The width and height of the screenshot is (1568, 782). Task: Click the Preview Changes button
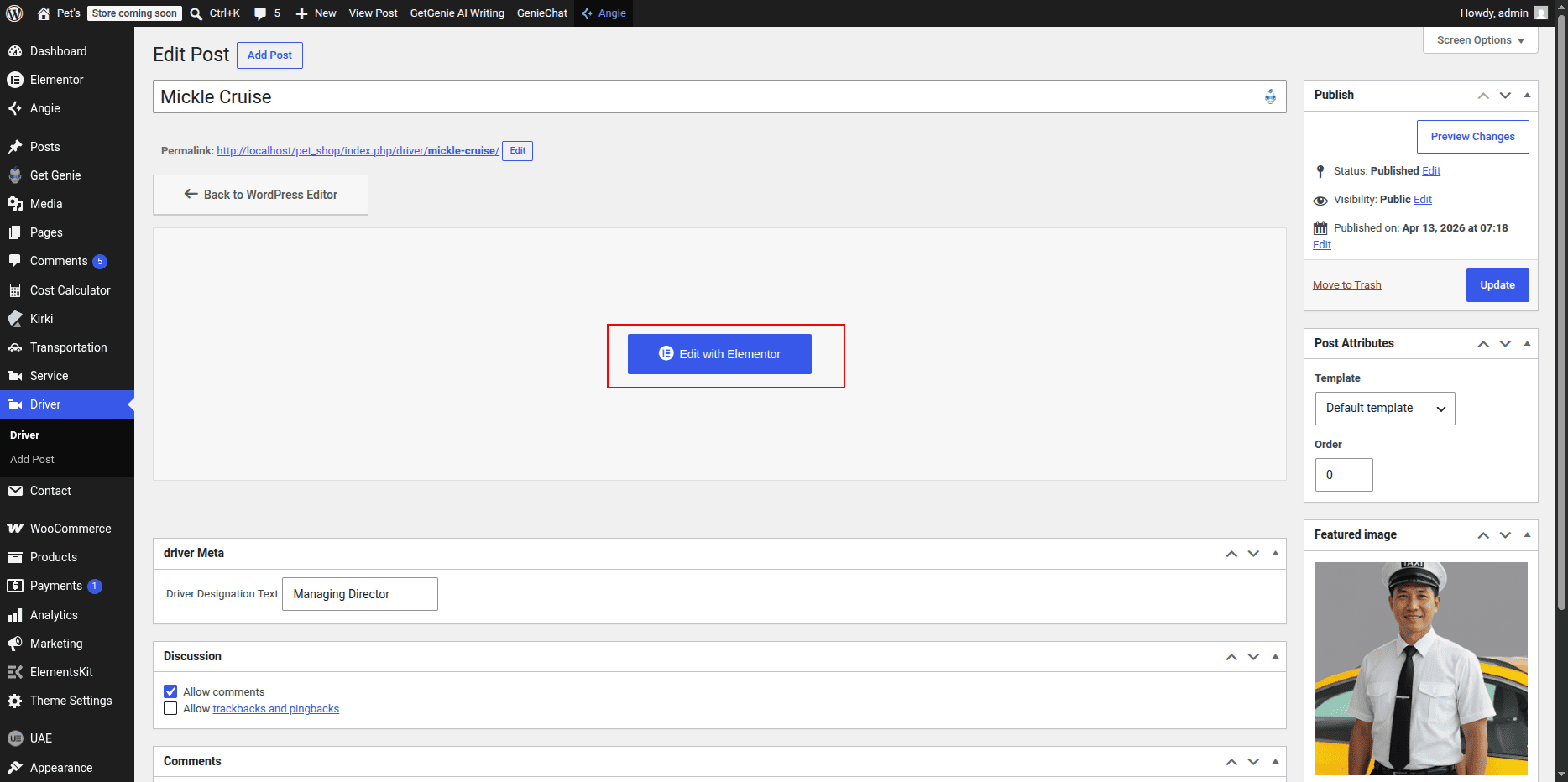[1473, 137]
